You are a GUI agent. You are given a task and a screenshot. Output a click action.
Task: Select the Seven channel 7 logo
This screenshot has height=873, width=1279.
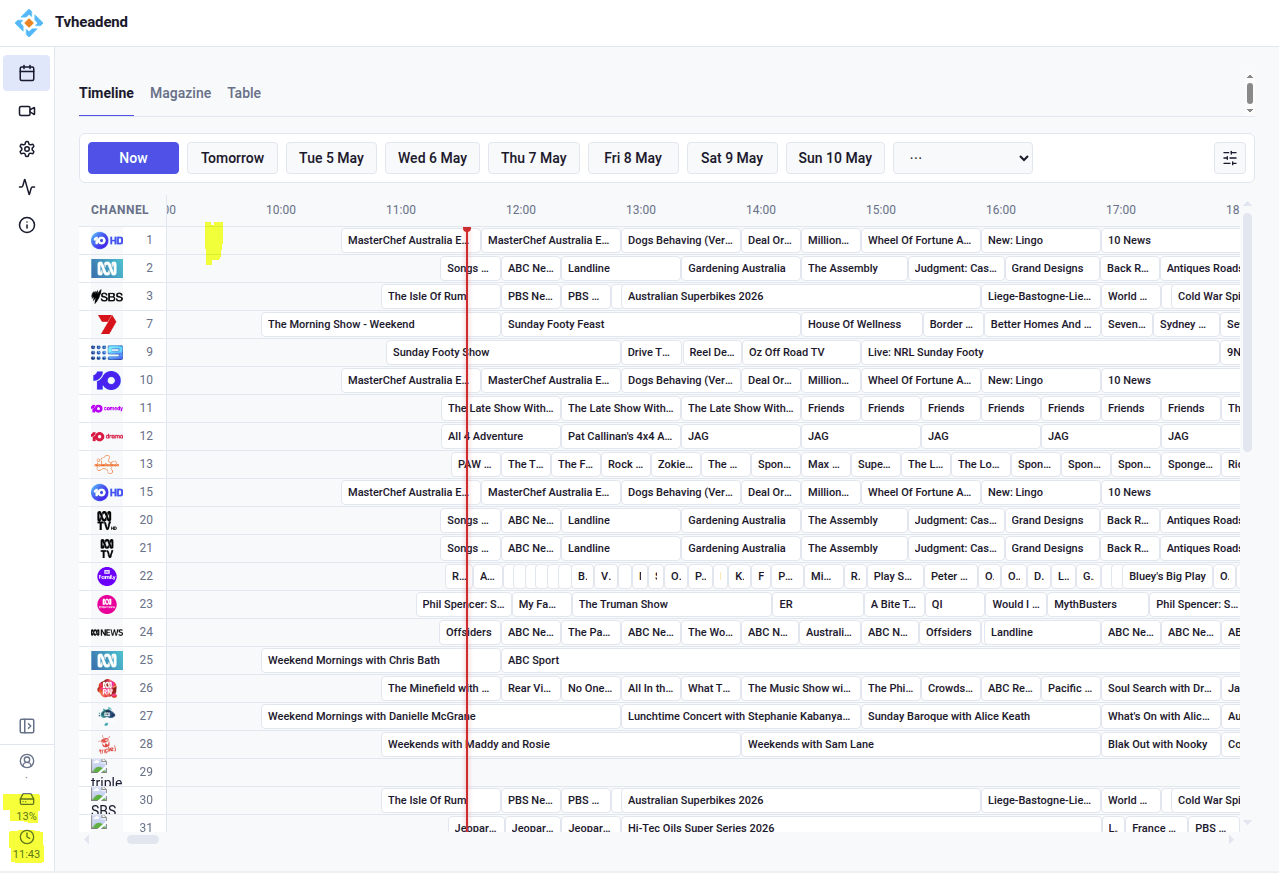(107, 324)
